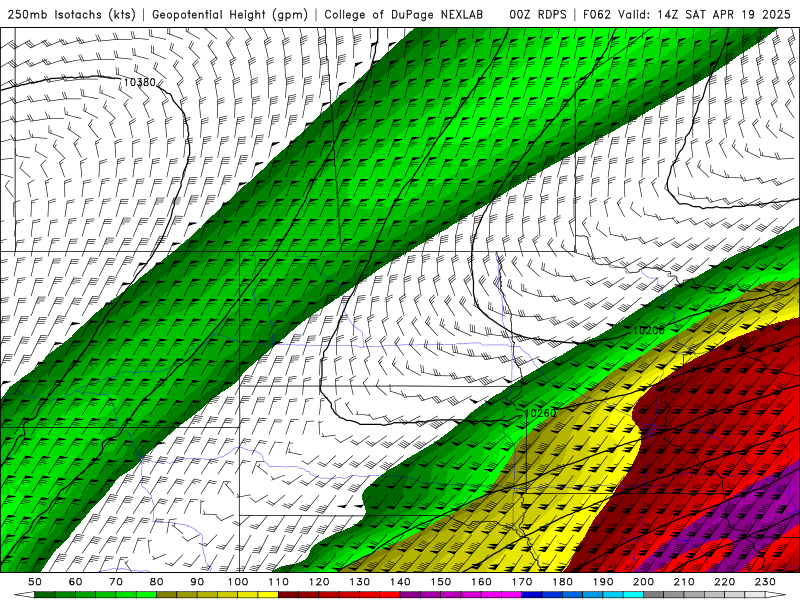Click the '250mb Isotachs (kts)' title text
The height and width of the screenshot is (600, 800).
pos(71,14)
